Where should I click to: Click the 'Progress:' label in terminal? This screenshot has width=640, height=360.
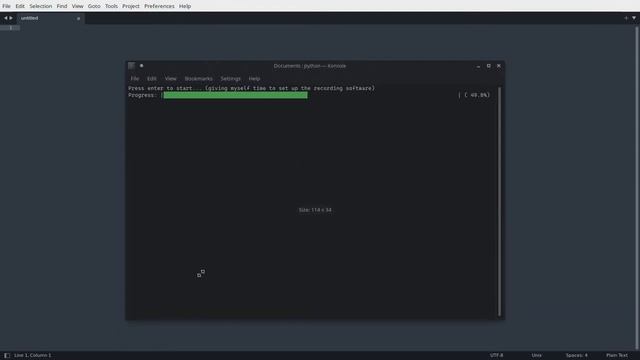[142, 95]
